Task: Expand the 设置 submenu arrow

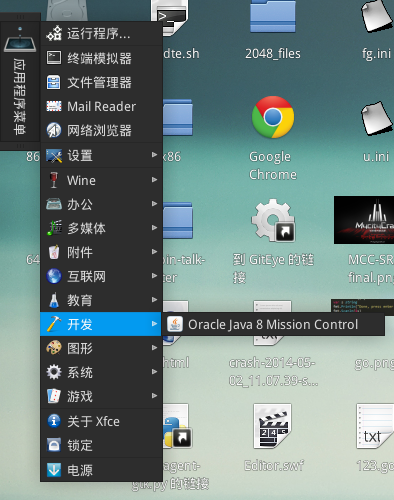Action: [x=154, y=155]
